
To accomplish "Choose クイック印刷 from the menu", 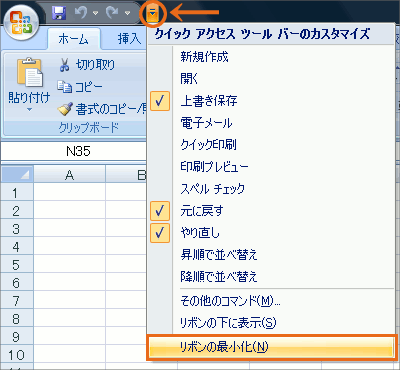I will pos(271,145).
